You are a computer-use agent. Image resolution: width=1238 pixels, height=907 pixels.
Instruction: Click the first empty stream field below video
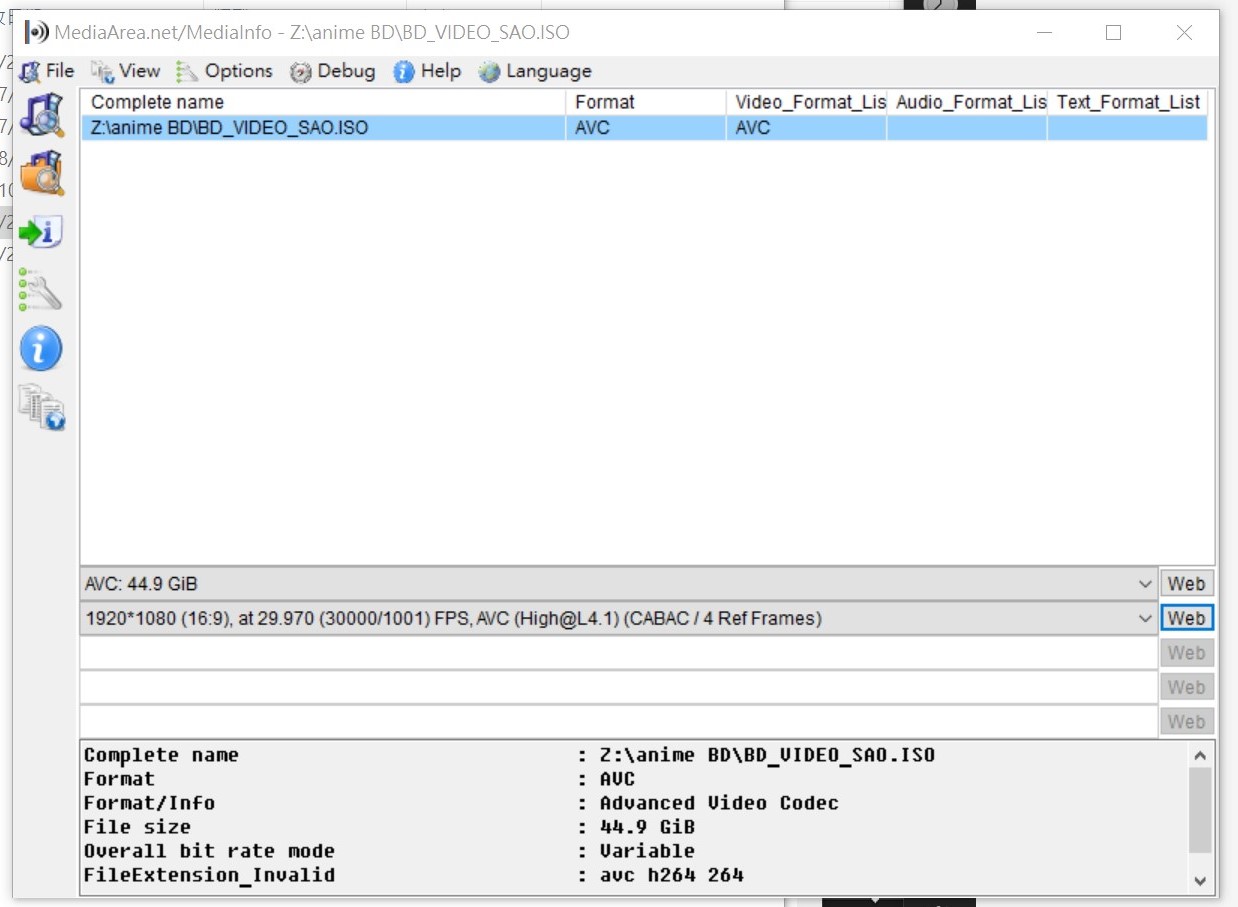618,653
